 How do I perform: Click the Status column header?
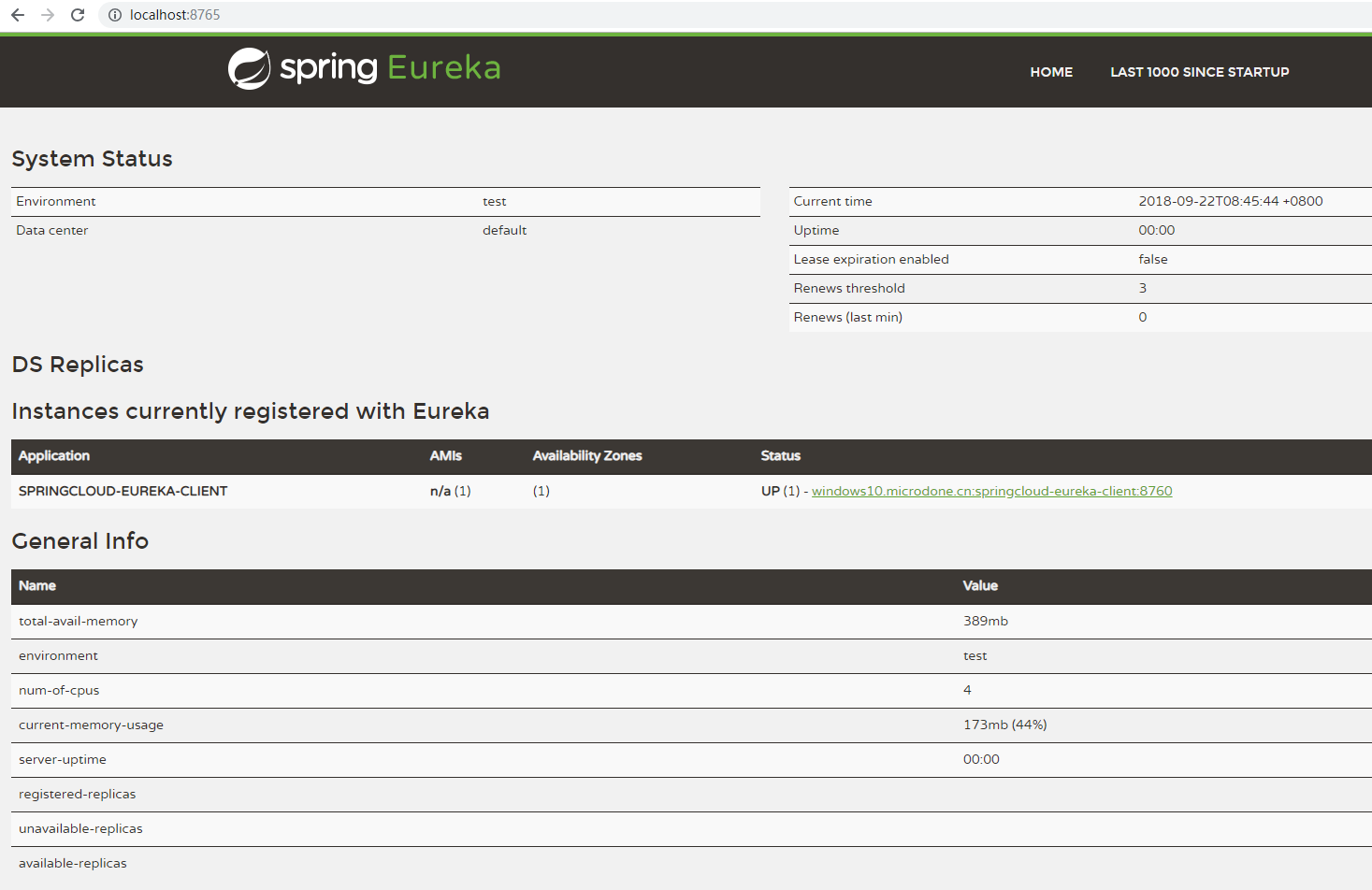coord(781,455)
